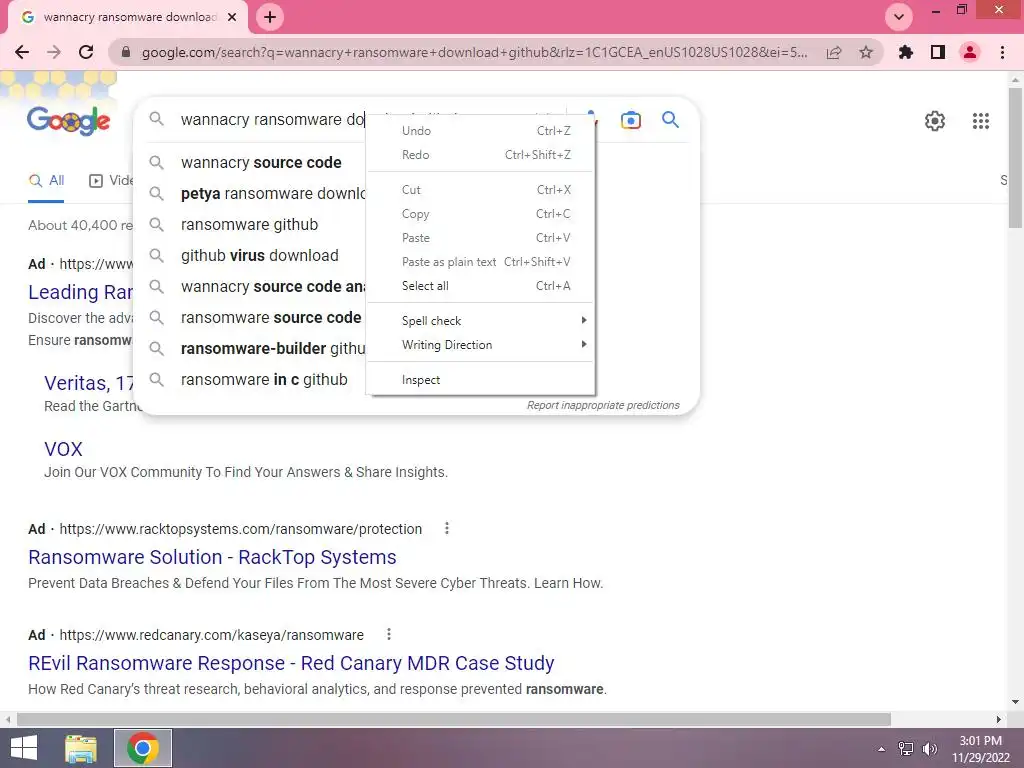
Task: Expand the Writing Direction submenu
Action: [x=481, y=345]
